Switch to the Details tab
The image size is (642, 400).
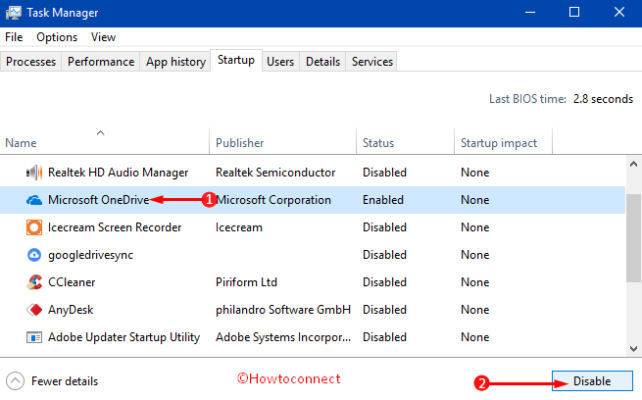coord(323,62)
